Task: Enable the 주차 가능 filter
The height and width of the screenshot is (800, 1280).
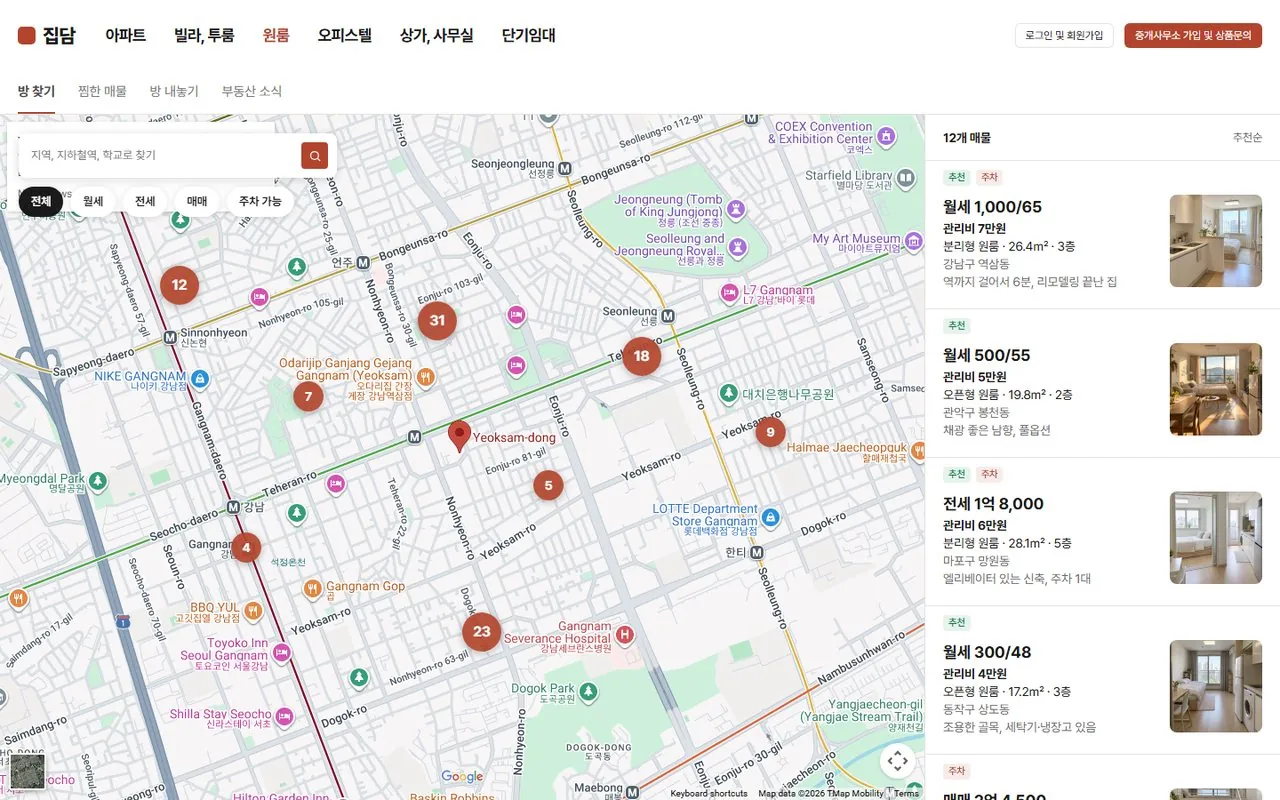Action: tap(260, 201)
